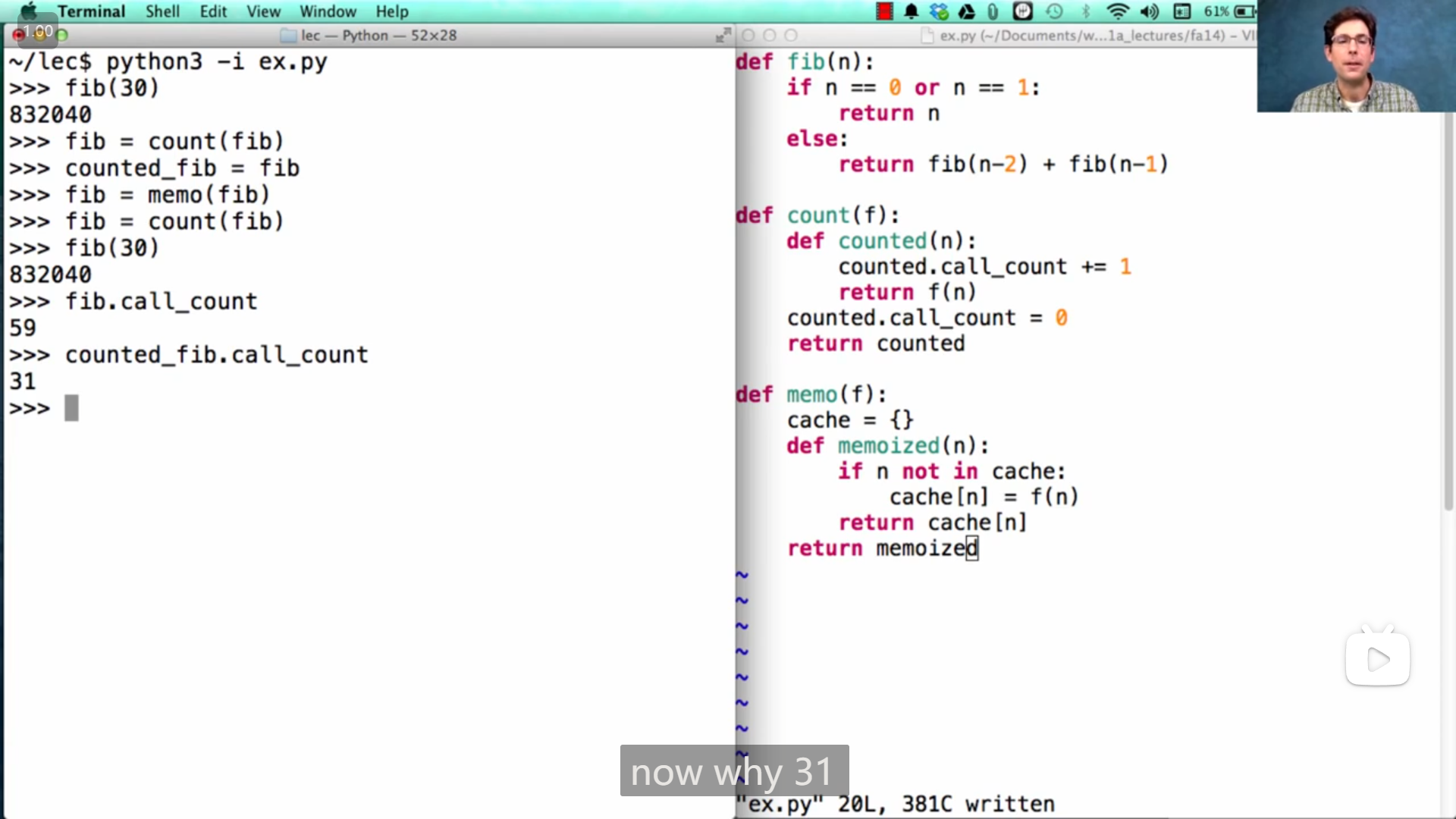Click the fullscreen arrows in Terminal title bar
Image resolution: width=1456 pixels, height=819 pixels.
[x=723, y=35]
